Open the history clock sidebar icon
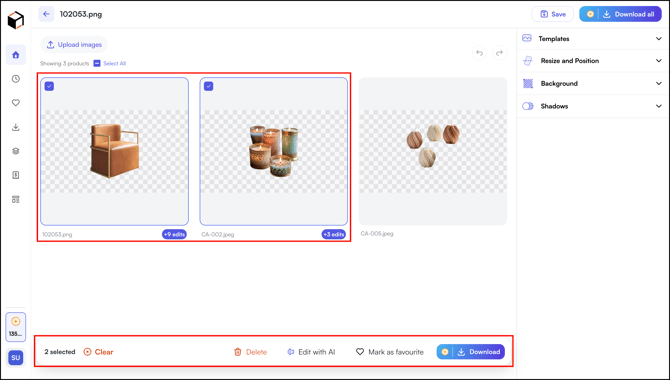670x380 pixels. click(16, 79)
